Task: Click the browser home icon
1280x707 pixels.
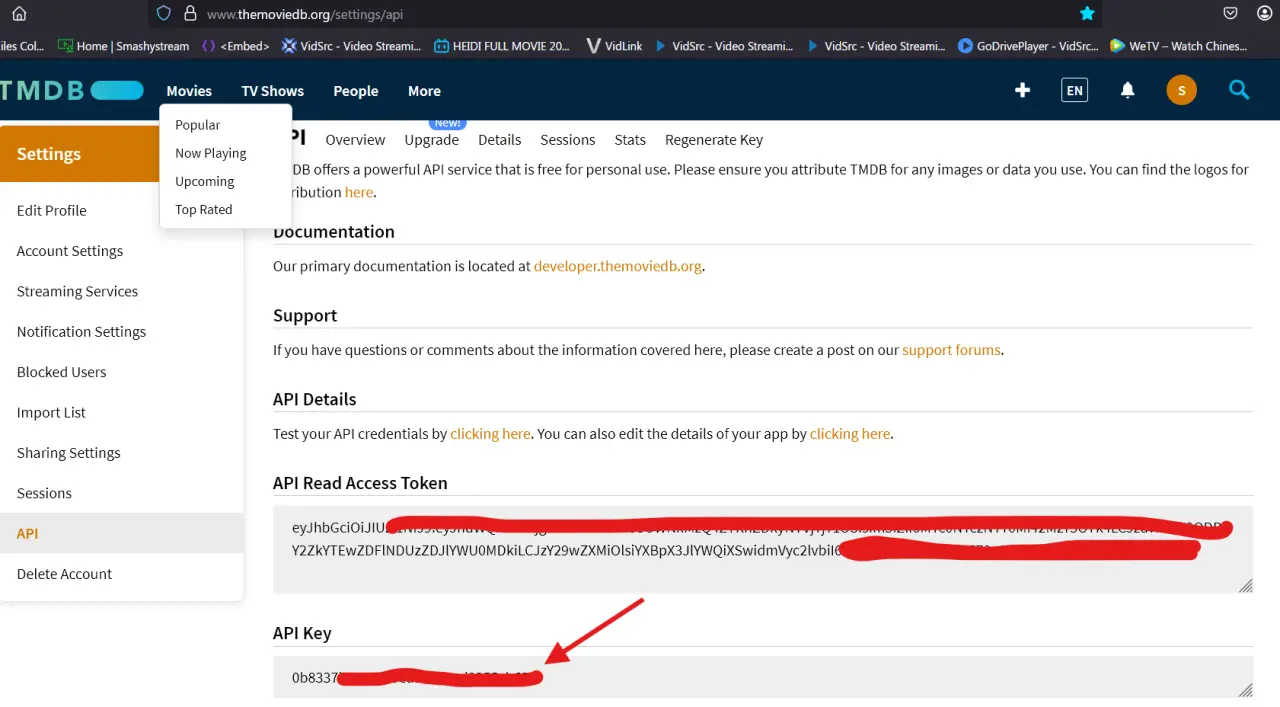Action: [19, 14]
